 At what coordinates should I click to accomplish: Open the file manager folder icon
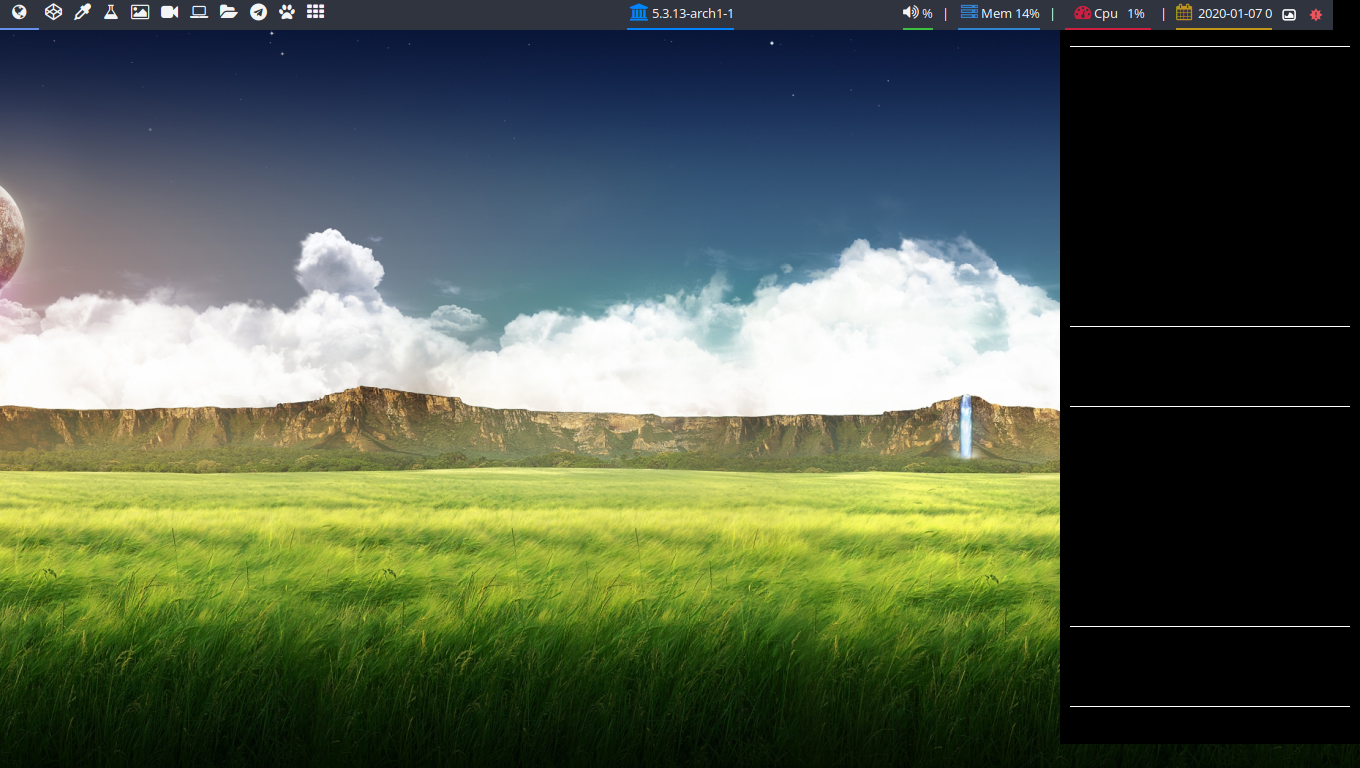226,12
